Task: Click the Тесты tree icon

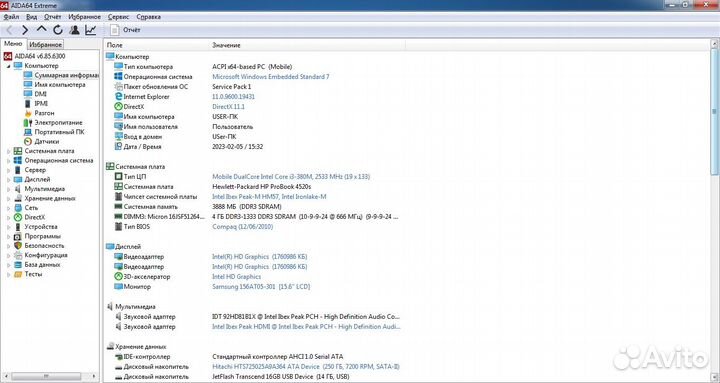Action: tap(17, 274)
